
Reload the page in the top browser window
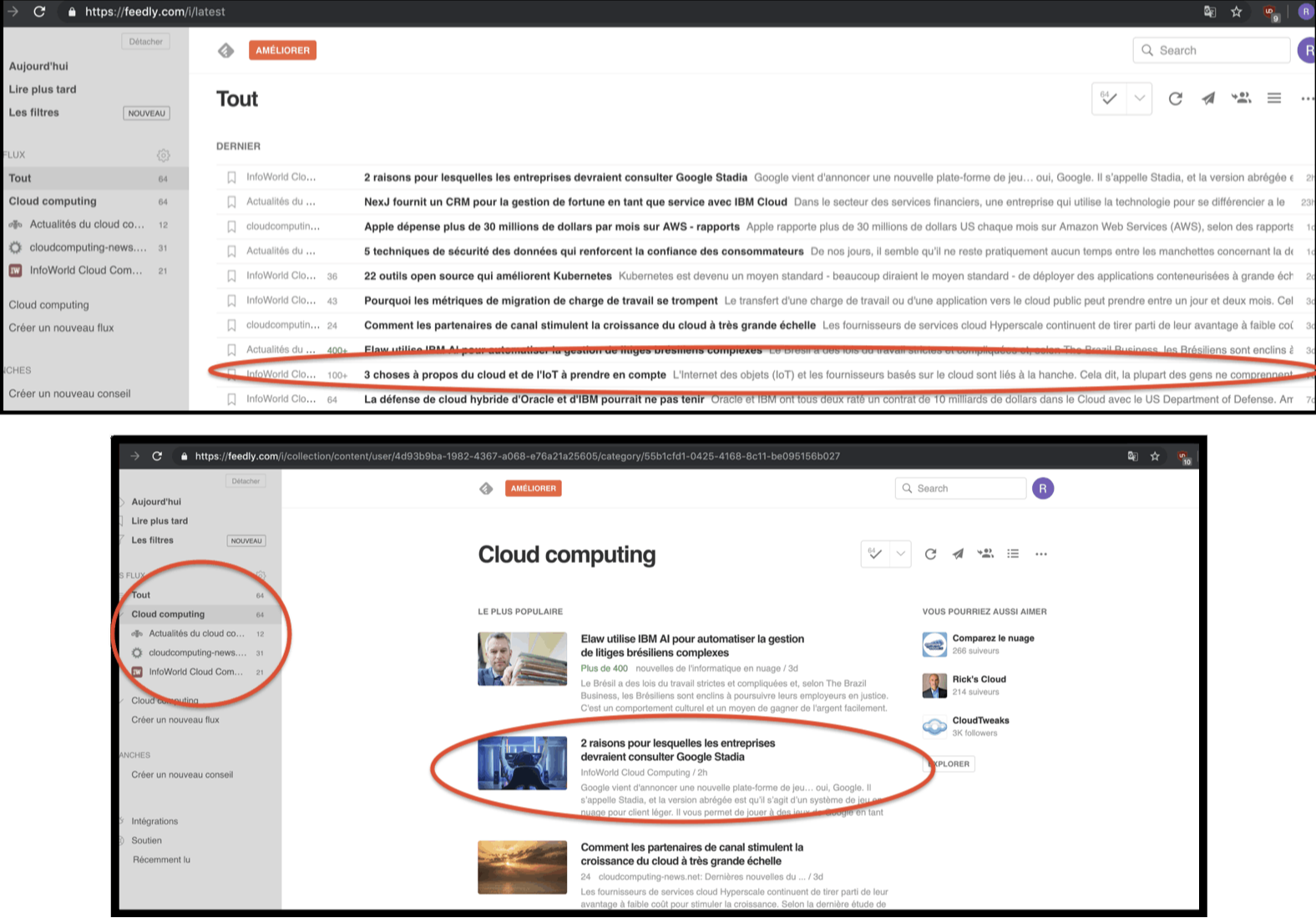click(x=39, y=12)
